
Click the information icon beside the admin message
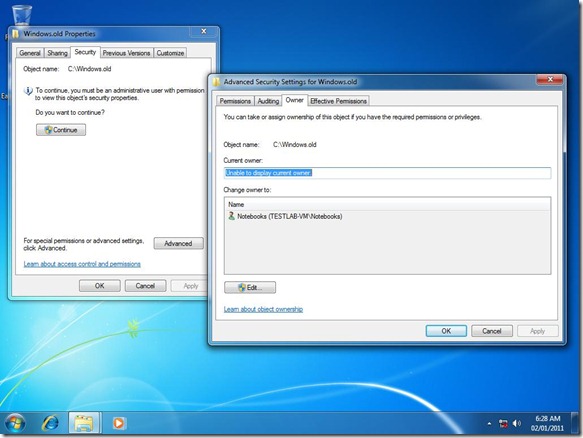coord(28,91)
